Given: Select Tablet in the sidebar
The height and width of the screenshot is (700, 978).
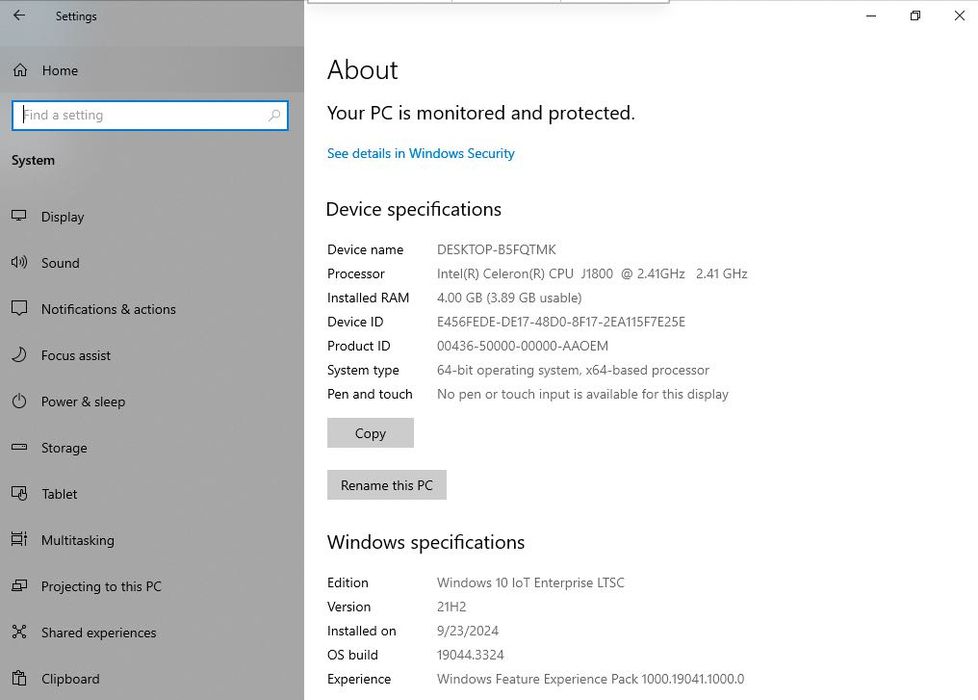Looking at the screenshot, I should click(x=152, y=493).
